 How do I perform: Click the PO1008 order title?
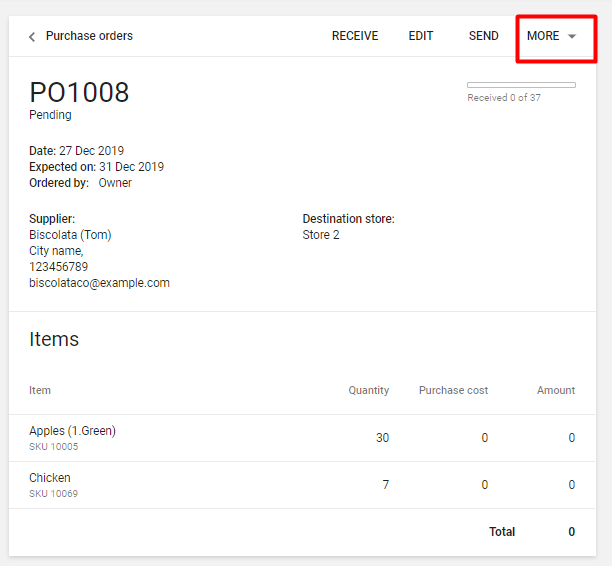coord(79,92)
